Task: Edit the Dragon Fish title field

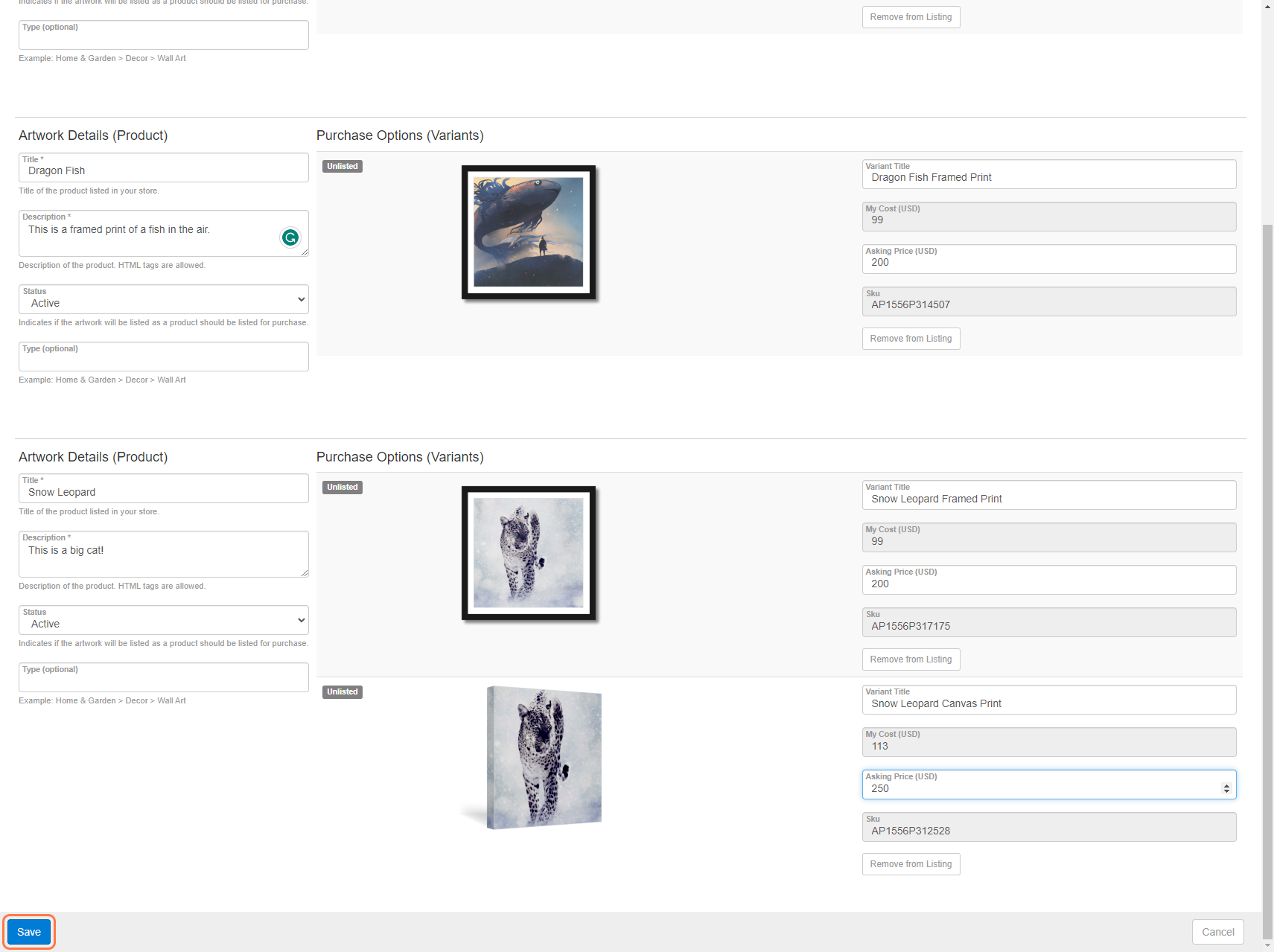Action: pos(164,167)
